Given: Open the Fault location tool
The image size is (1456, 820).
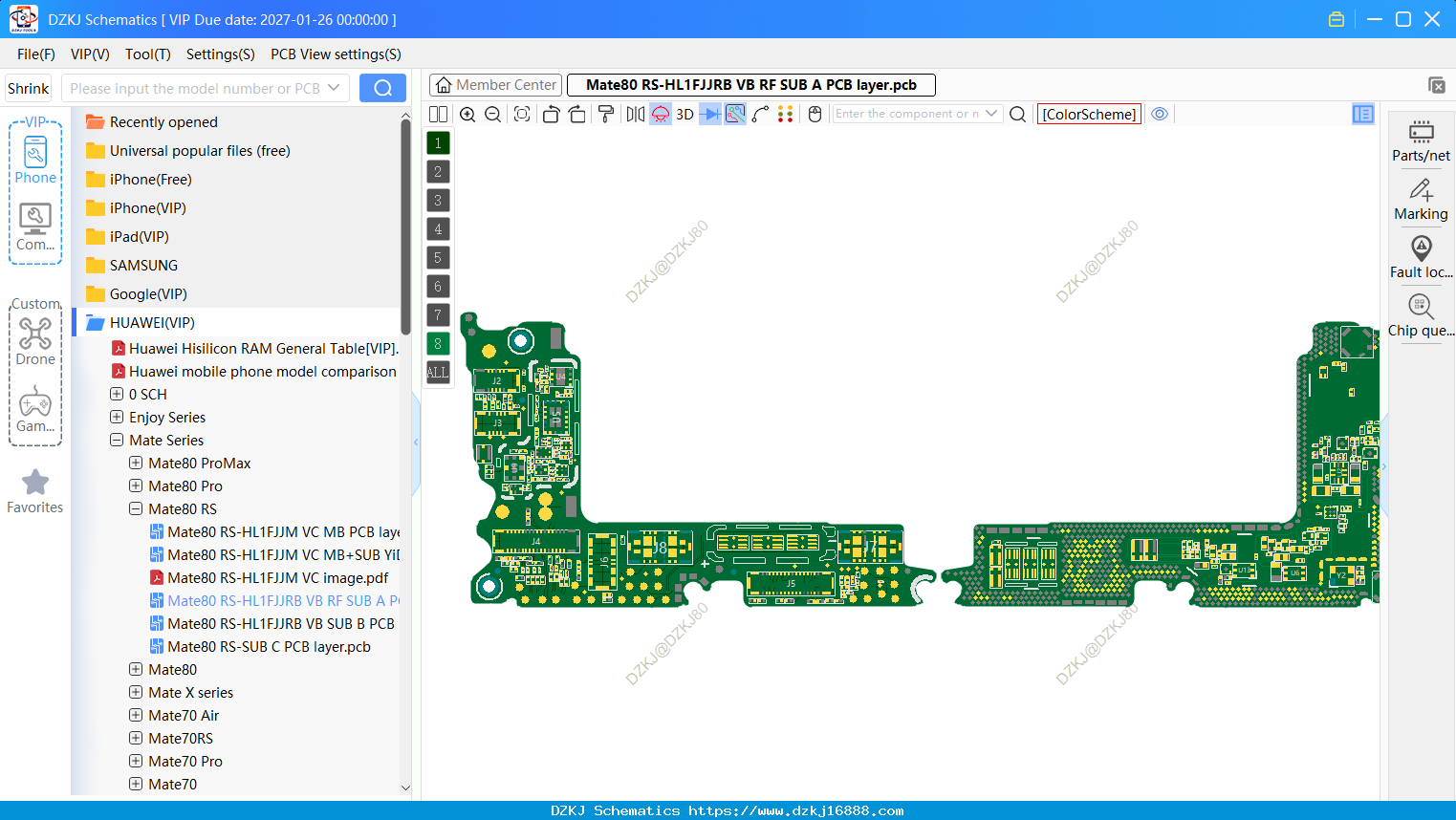Looking at the screenshot, I should (x=1421, y=258).
